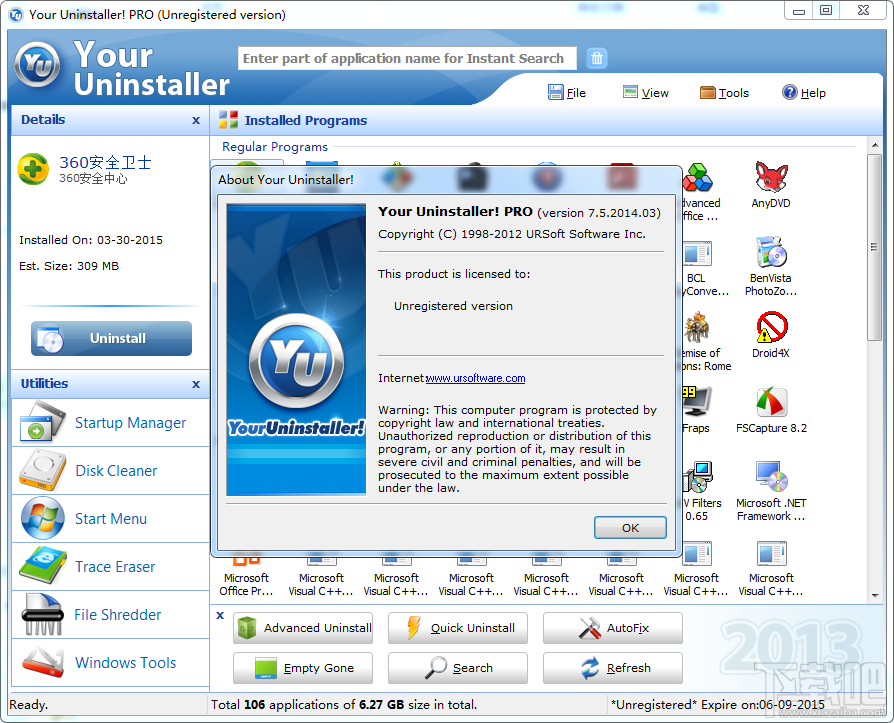Click 'Installed On: 03-30-2015' text

(x=91, y=240)
